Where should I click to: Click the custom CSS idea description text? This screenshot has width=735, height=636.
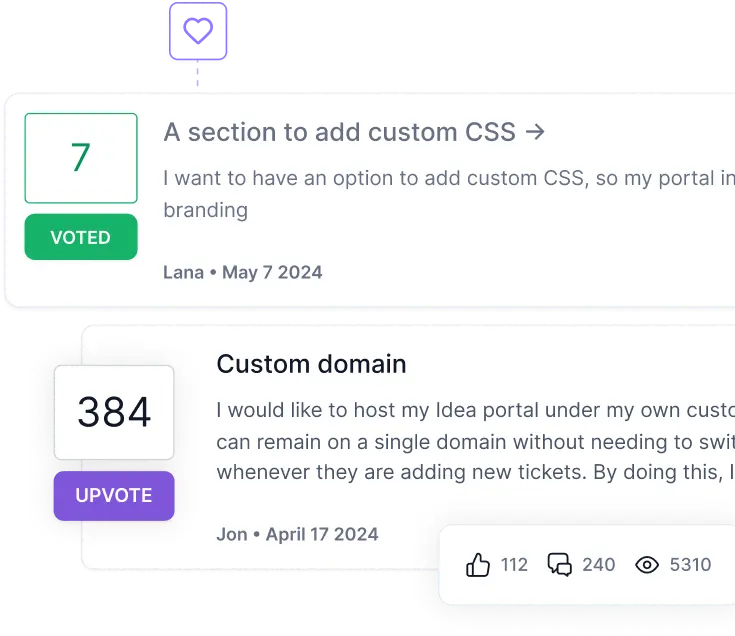440,180
